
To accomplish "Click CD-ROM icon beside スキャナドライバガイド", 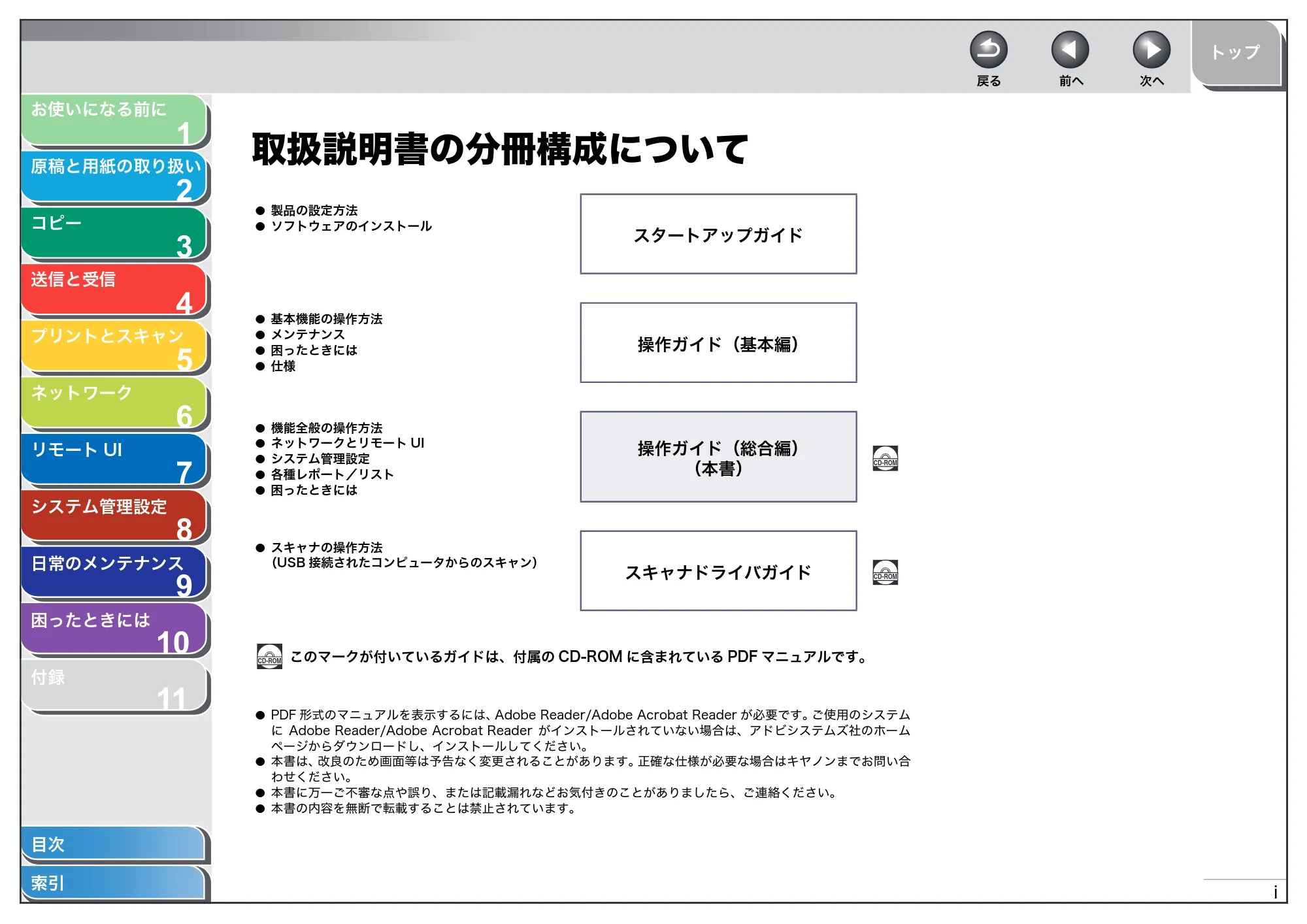I will (885, 572).
